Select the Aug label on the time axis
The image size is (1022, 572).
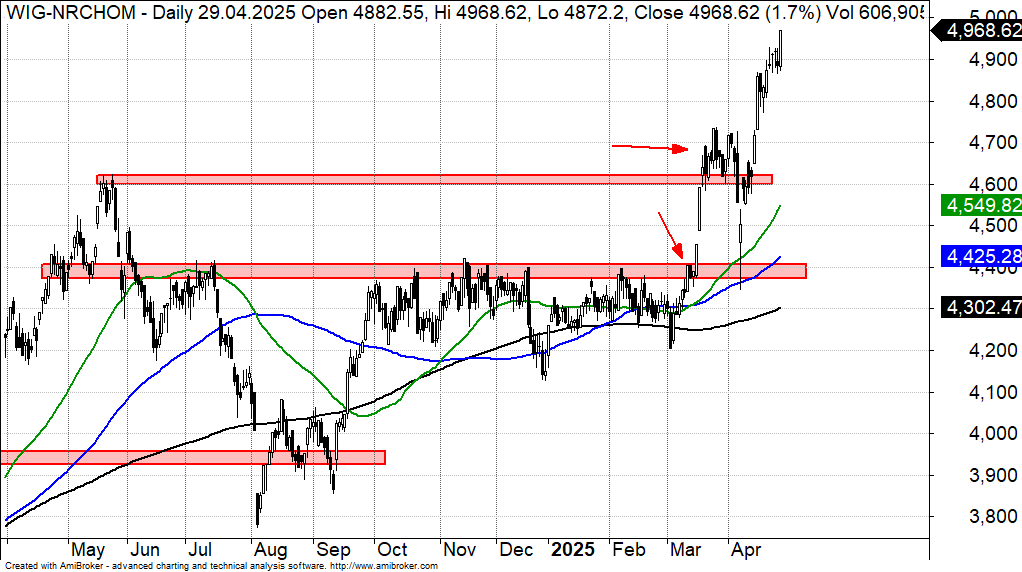click(x=270, y=550)
